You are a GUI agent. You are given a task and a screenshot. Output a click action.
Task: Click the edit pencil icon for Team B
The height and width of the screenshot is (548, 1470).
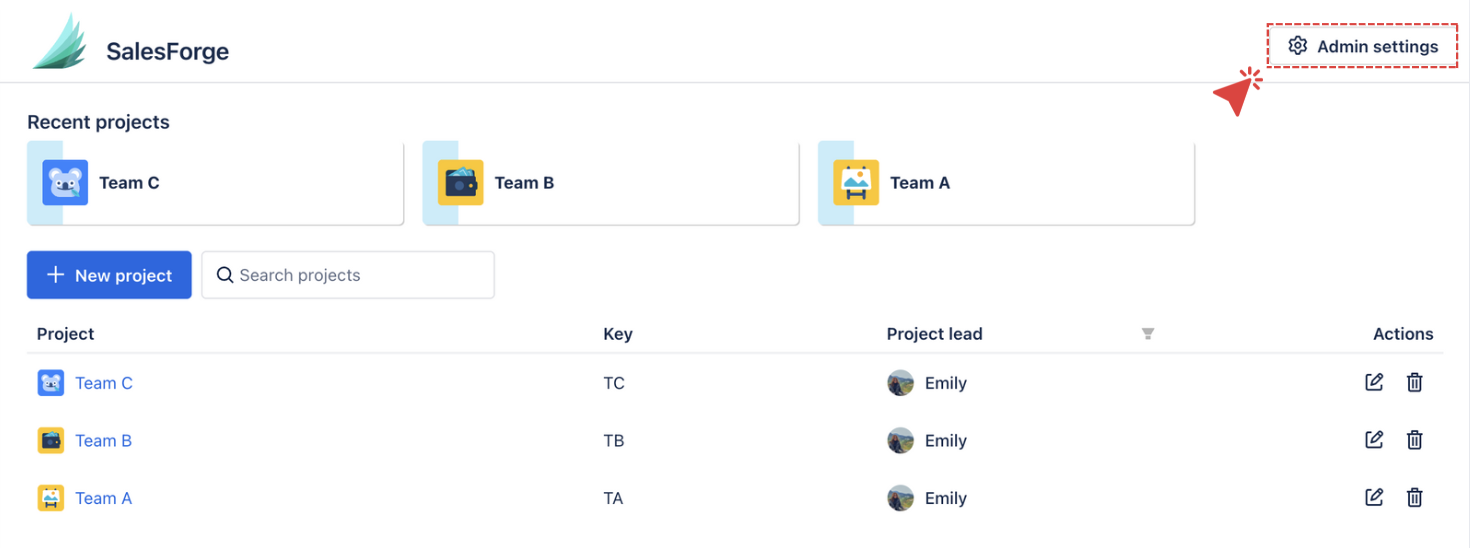(1374, 440)
